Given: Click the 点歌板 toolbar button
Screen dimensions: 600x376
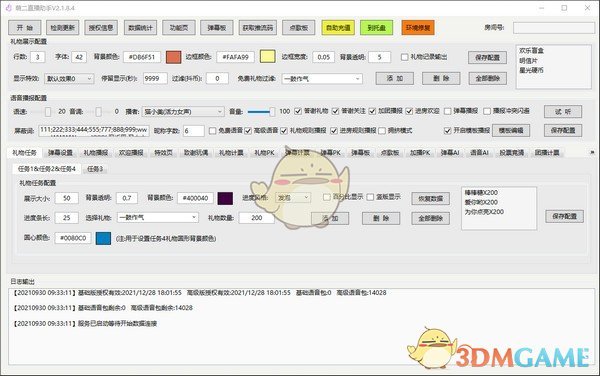Looking at the screenshot, I should 299,28.
